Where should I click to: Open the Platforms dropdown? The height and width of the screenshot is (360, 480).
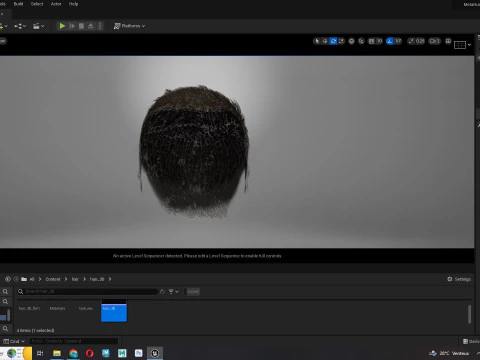tap(129, 26)
